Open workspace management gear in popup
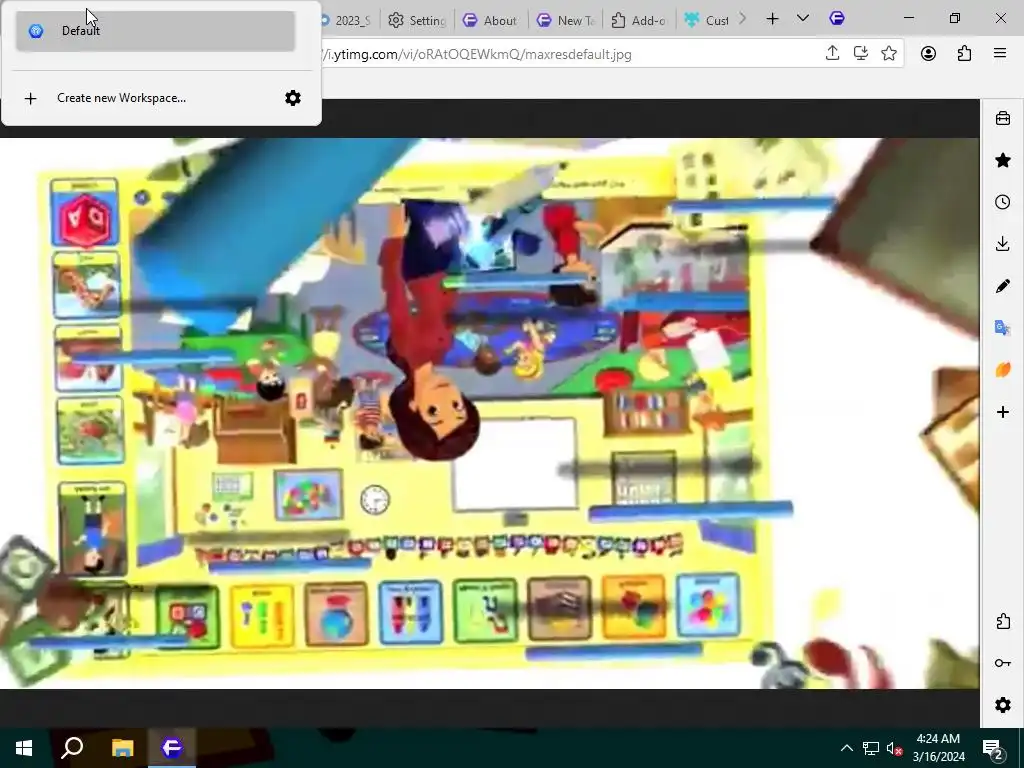The height and width of the screenshot is (768, 1024). [293, 98]
